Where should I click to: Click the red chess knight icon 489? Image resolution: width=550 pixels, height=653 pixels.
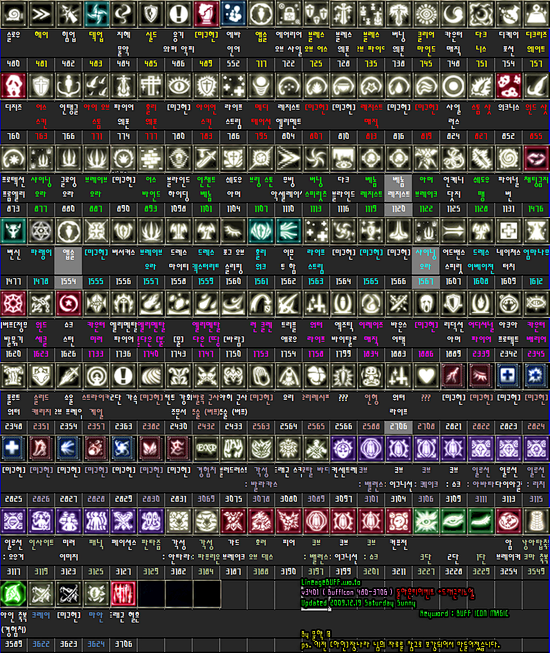coord(206,14)
